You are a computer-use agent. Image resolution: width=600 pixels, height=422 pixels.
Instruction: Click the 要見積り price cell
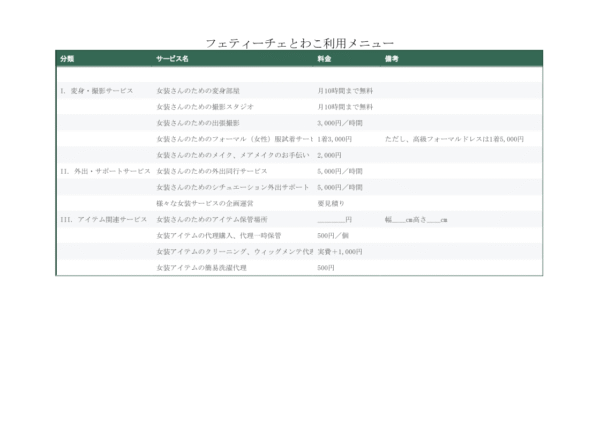pos(331,203)
